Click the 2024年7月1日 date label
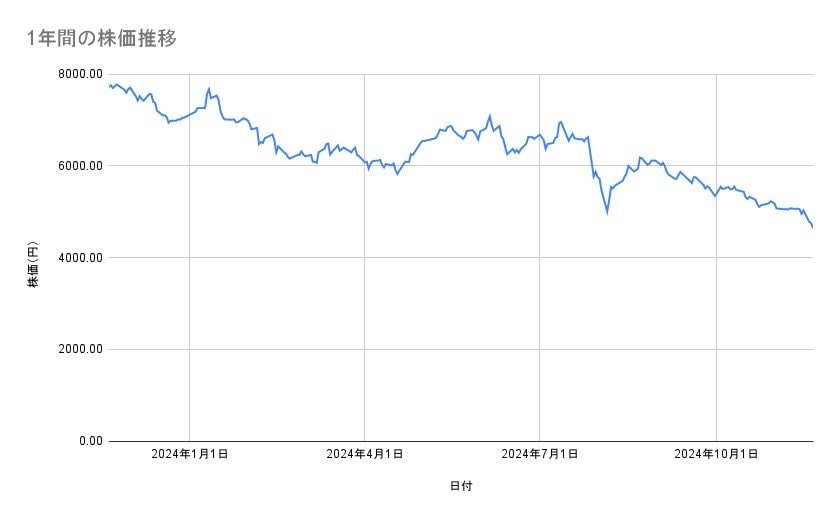 point(540,454)
